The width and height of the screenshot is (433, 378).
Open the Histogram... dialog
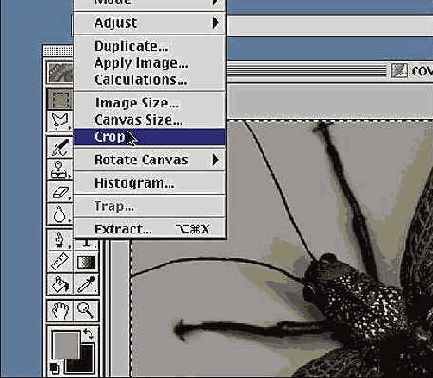(150, 183)
